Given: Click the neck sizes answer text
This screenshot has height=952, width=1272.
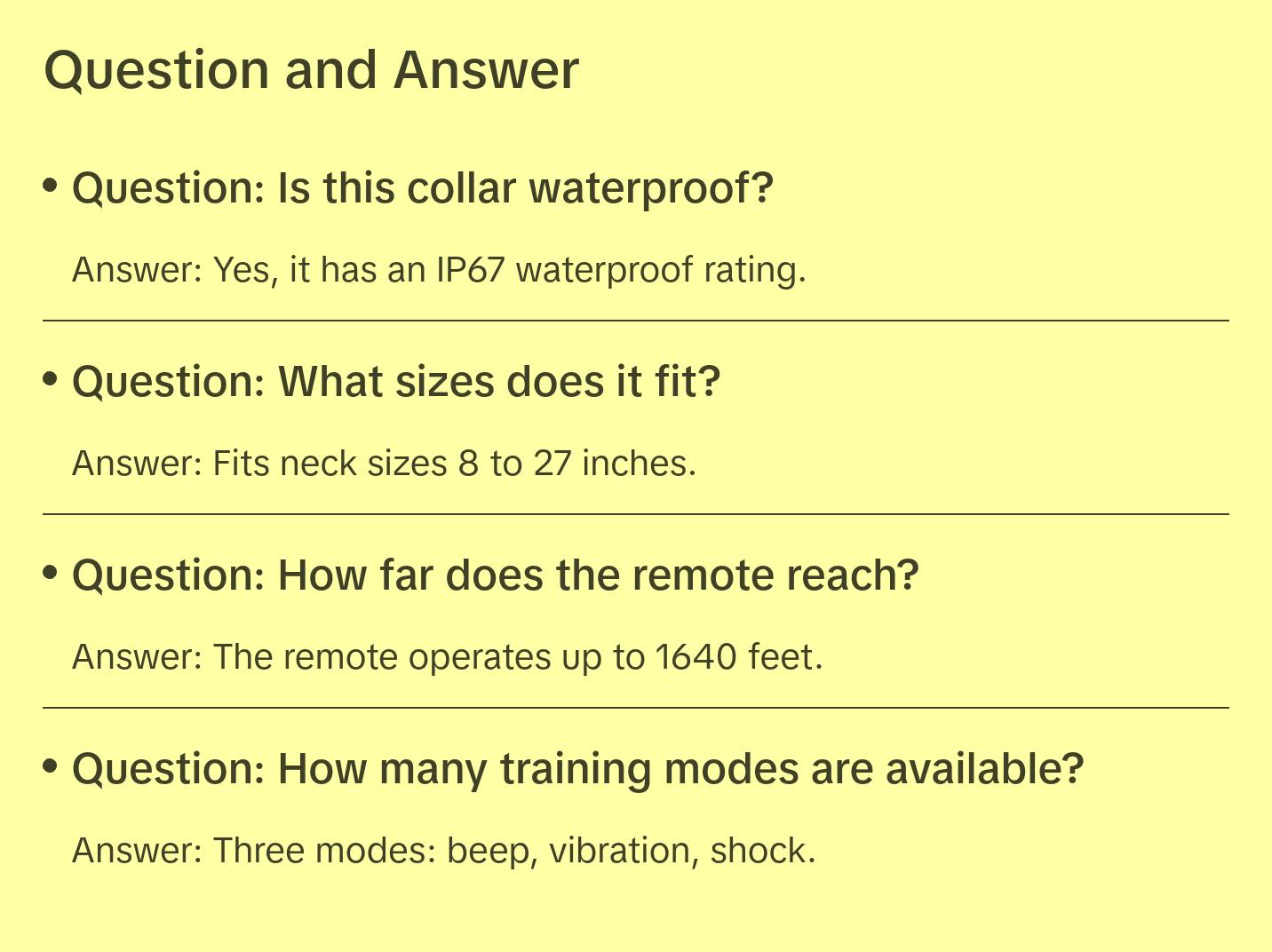Looking at the screenshot, I should pos(384,463).
